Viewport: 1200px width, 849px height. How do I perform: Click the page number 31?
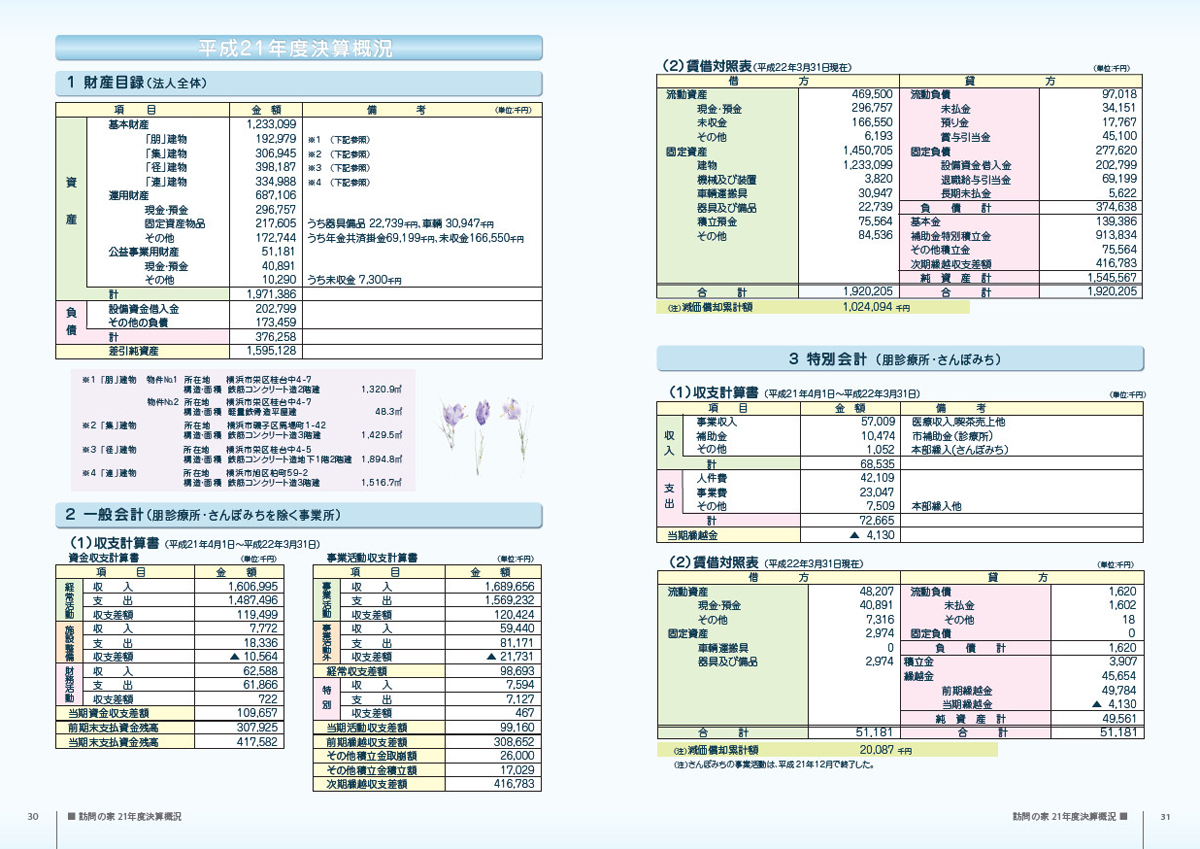tap(1165, 817)
